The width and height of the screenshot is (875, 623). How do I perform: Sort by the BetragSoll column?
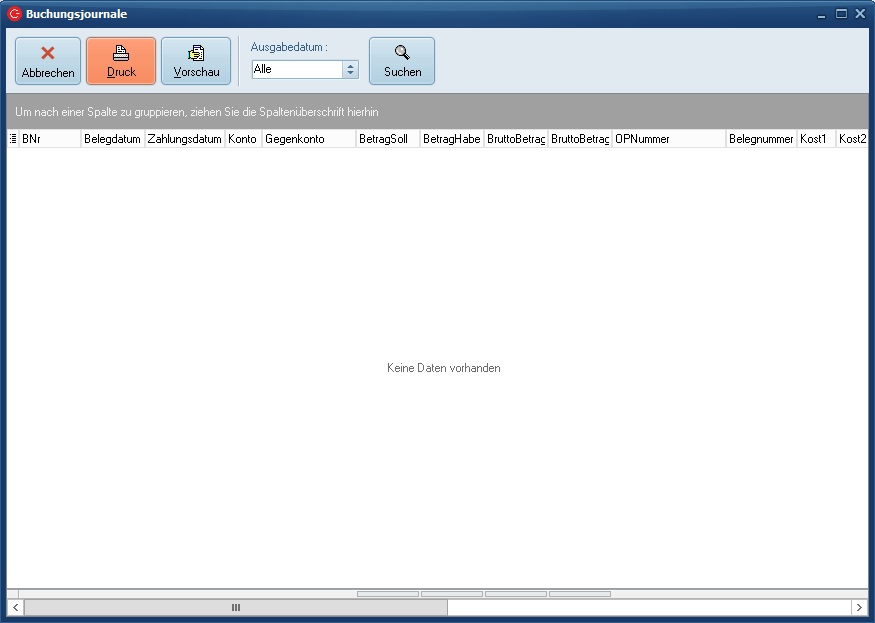coord(387,139)
